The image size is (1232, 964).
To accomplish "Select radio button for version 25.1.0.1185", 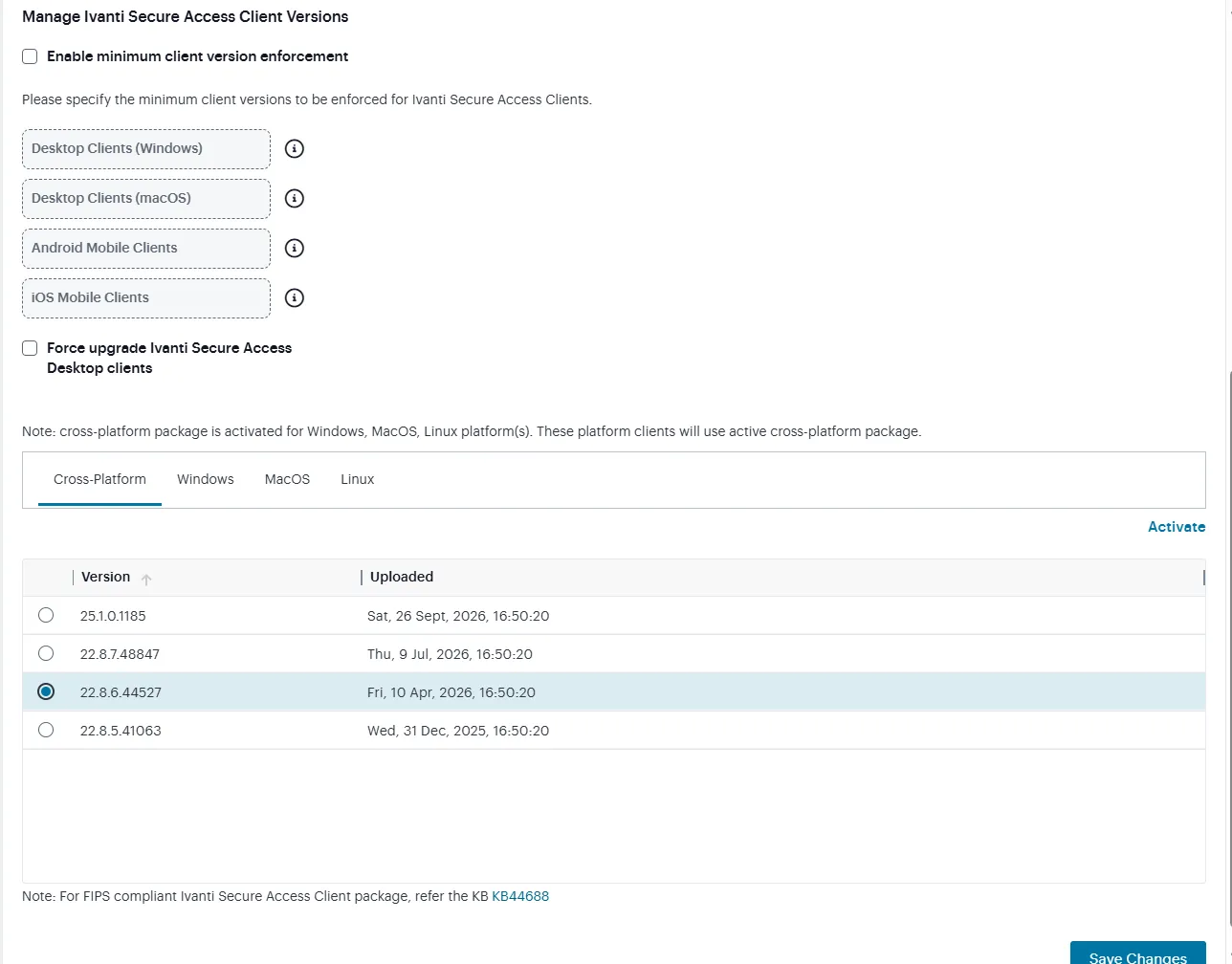I will tap(46, 615).
